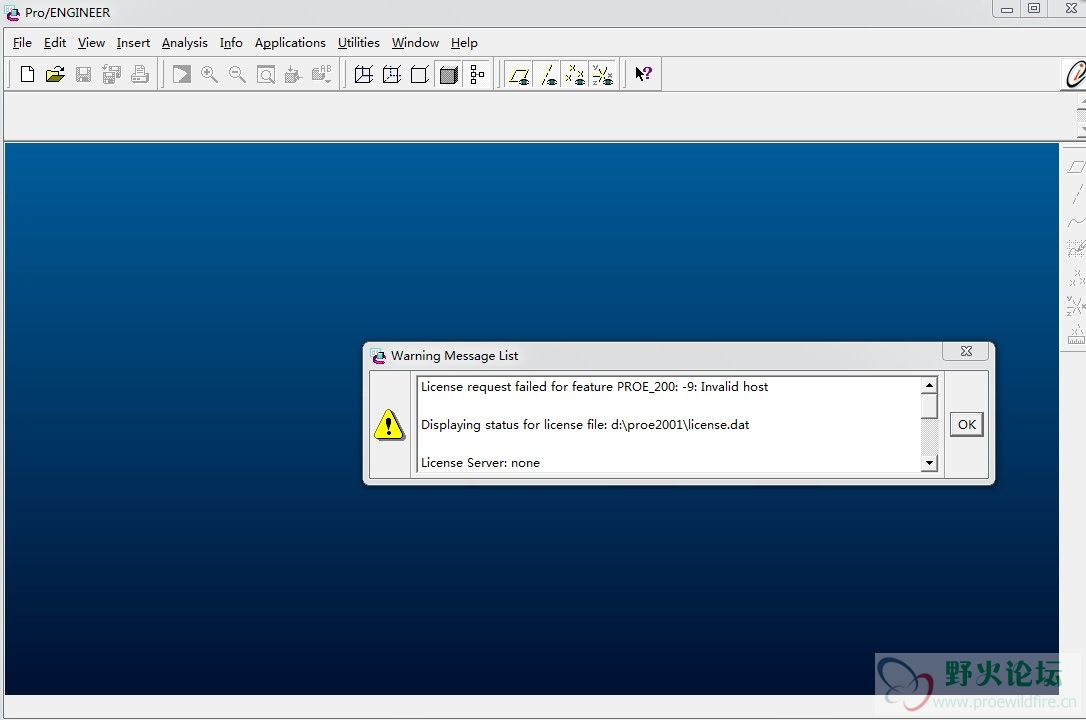Image resolution: width=1086 pixels, height=720 pixels.
Task: Click the sketched curve tool in right toolbar
Action: click(x=1076, y=249)
